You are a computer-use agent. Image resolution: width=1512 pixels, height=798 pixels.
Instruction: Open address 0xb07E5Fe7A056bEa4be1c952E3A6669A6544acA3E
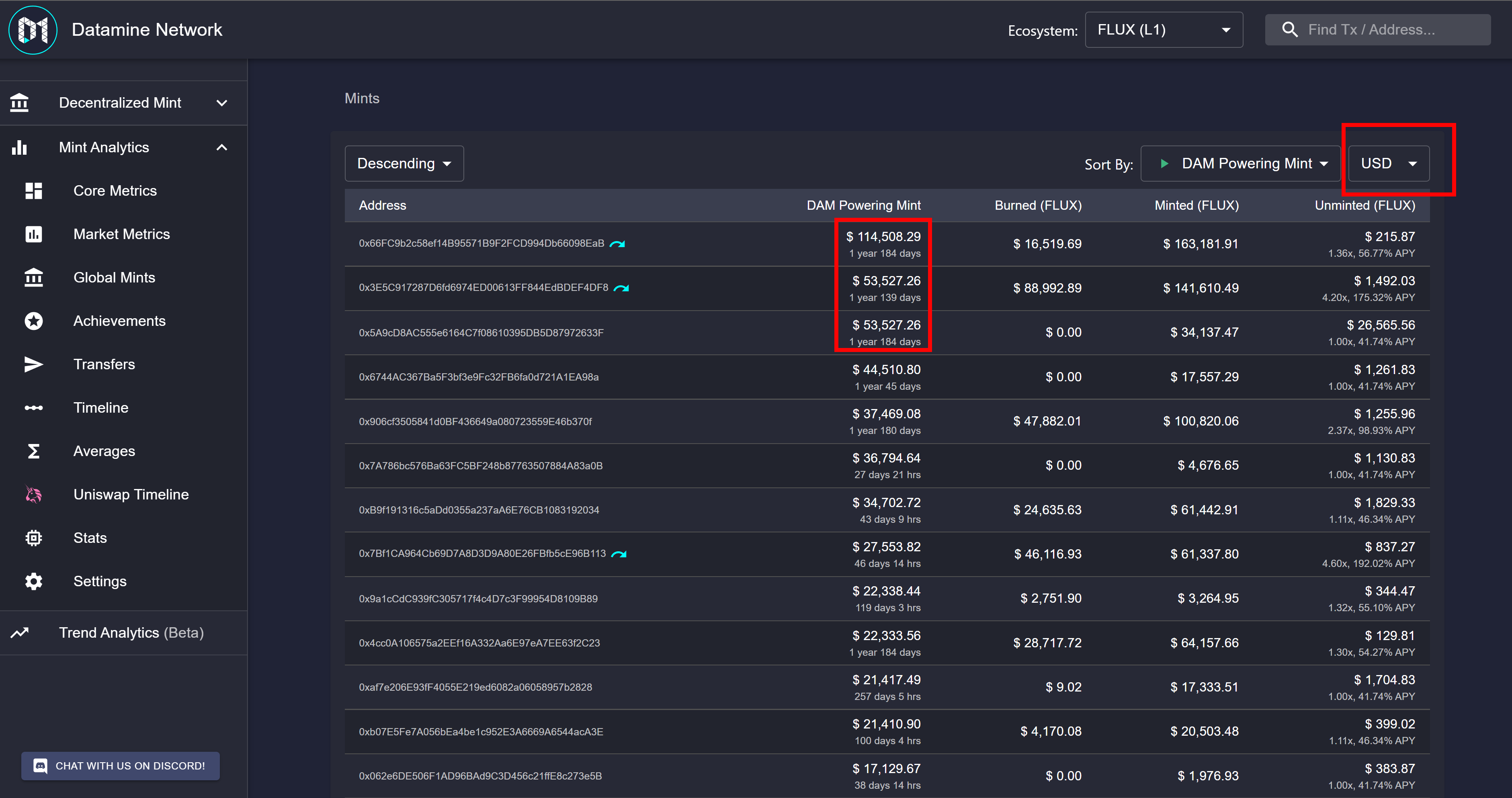point(481,732)
